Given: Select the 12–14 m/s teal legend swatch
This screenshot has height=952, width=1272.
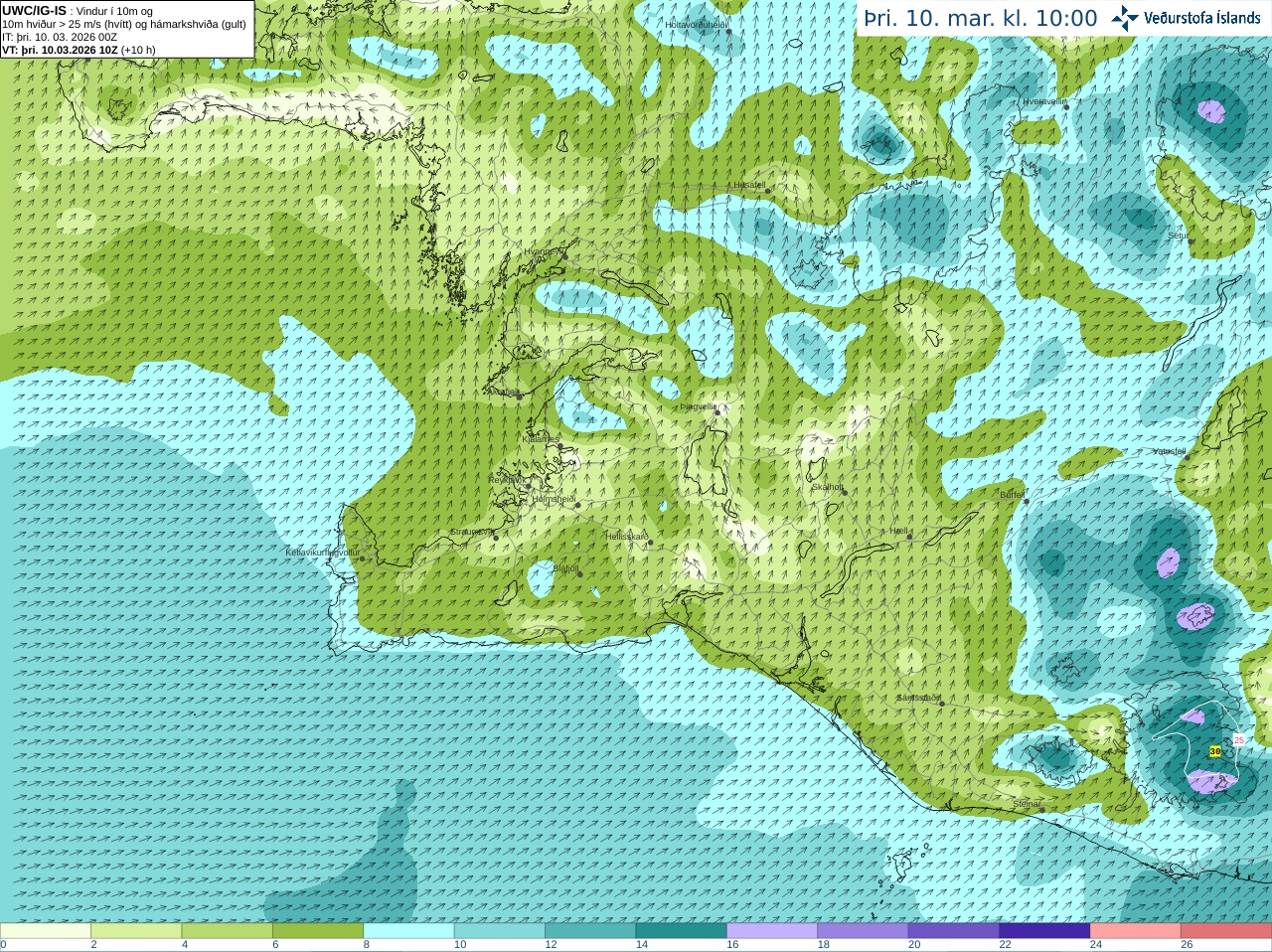Looking at the screenshot, I should (590, 931).
